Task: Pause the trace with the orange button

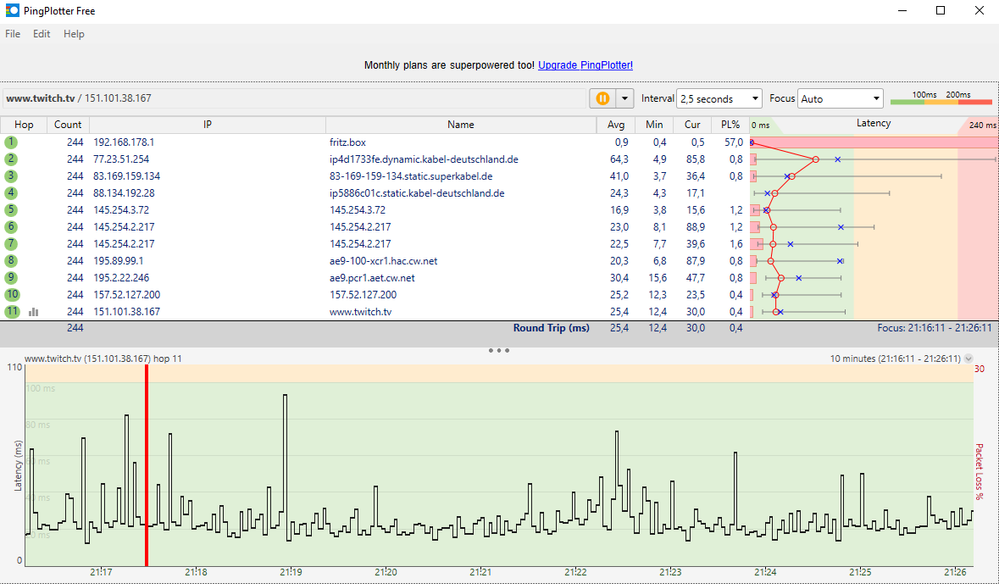Action: [603, 98]
